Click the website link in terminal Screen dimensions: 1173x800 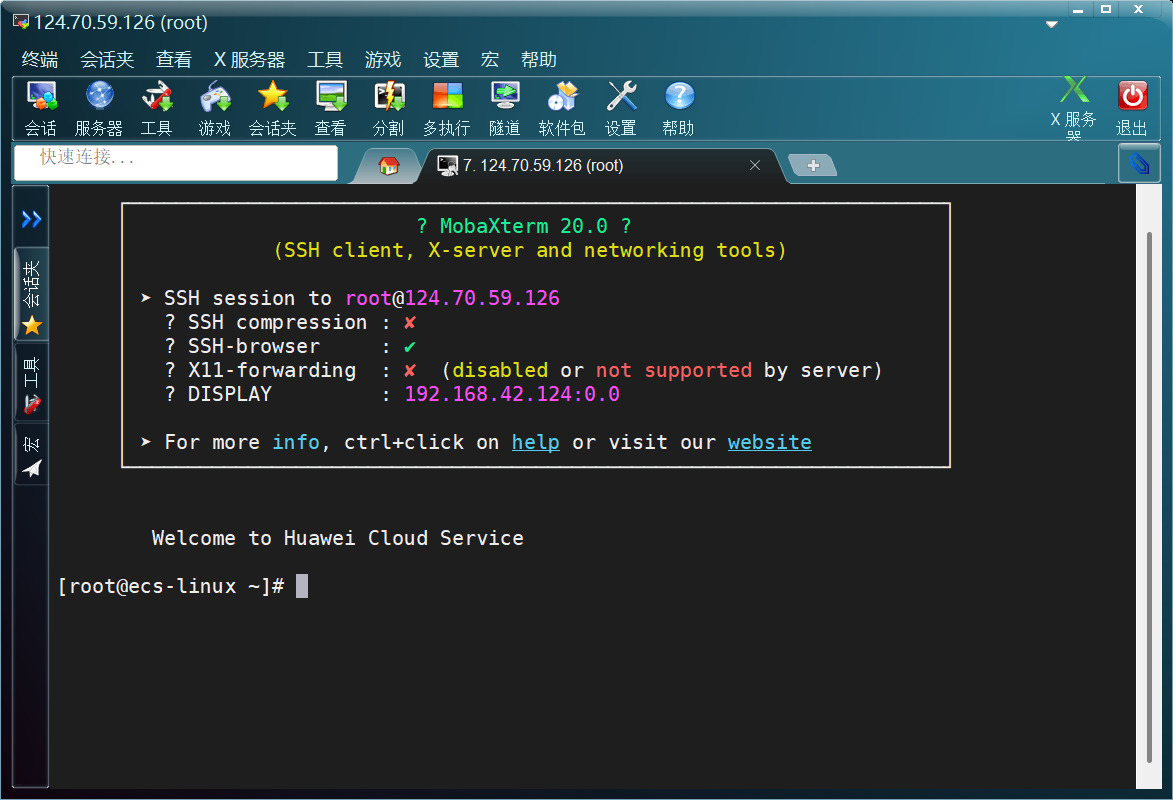pos(770,442)
